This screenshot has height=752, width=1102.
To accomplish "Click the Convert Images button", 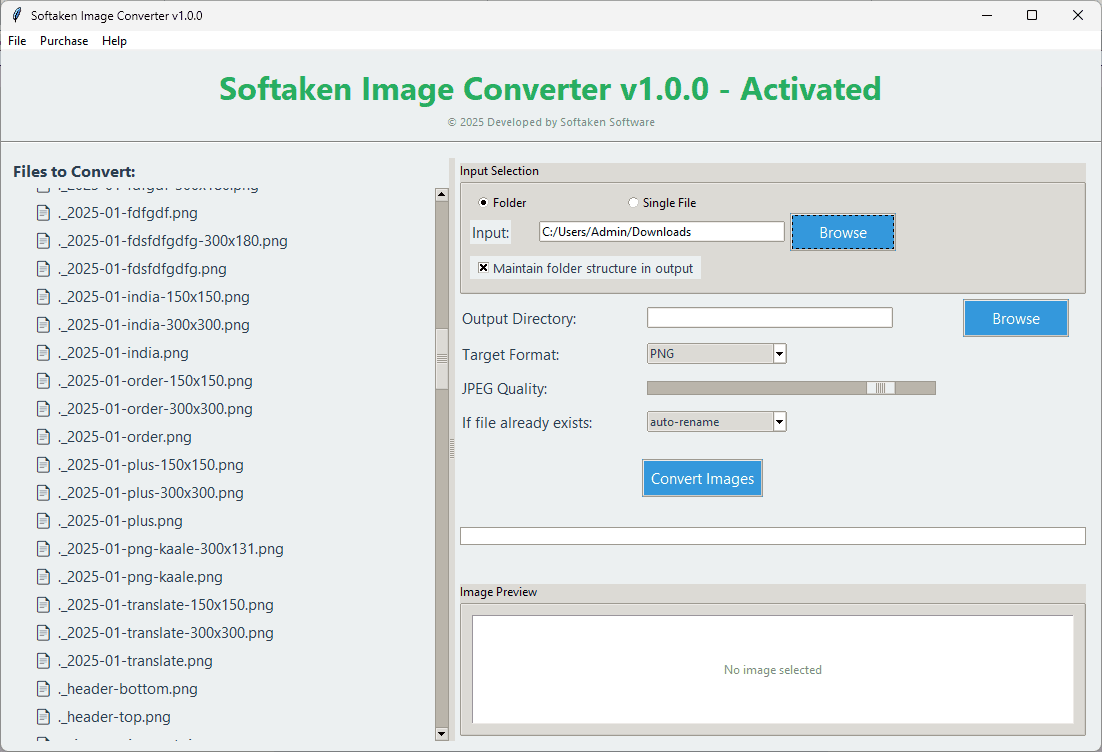I will coord(702,479).
